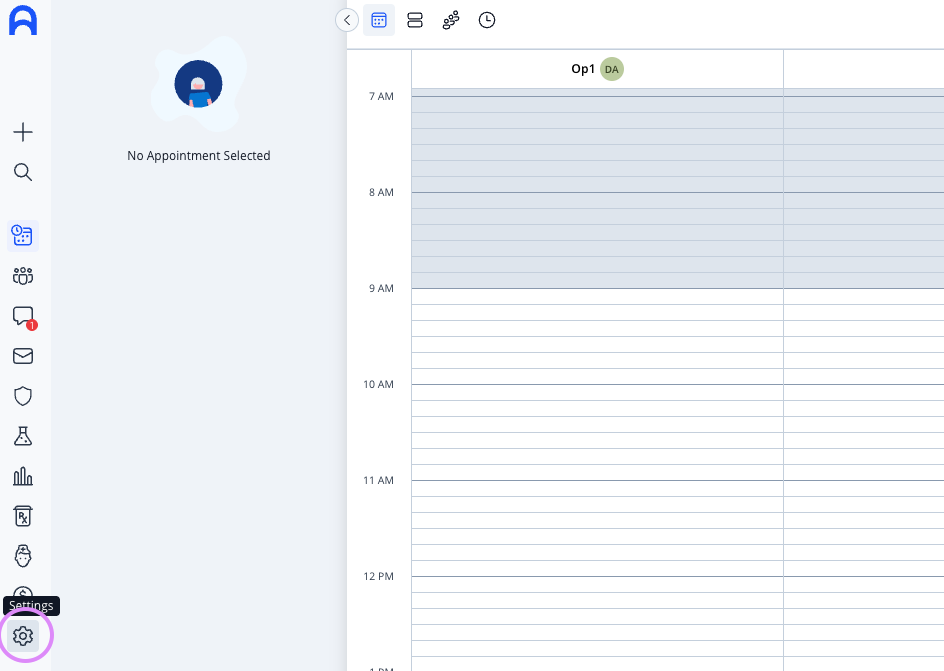Viewport: 944px width, 671px height.
Task: Open chat messages with one notification
Action: point(23,317)
